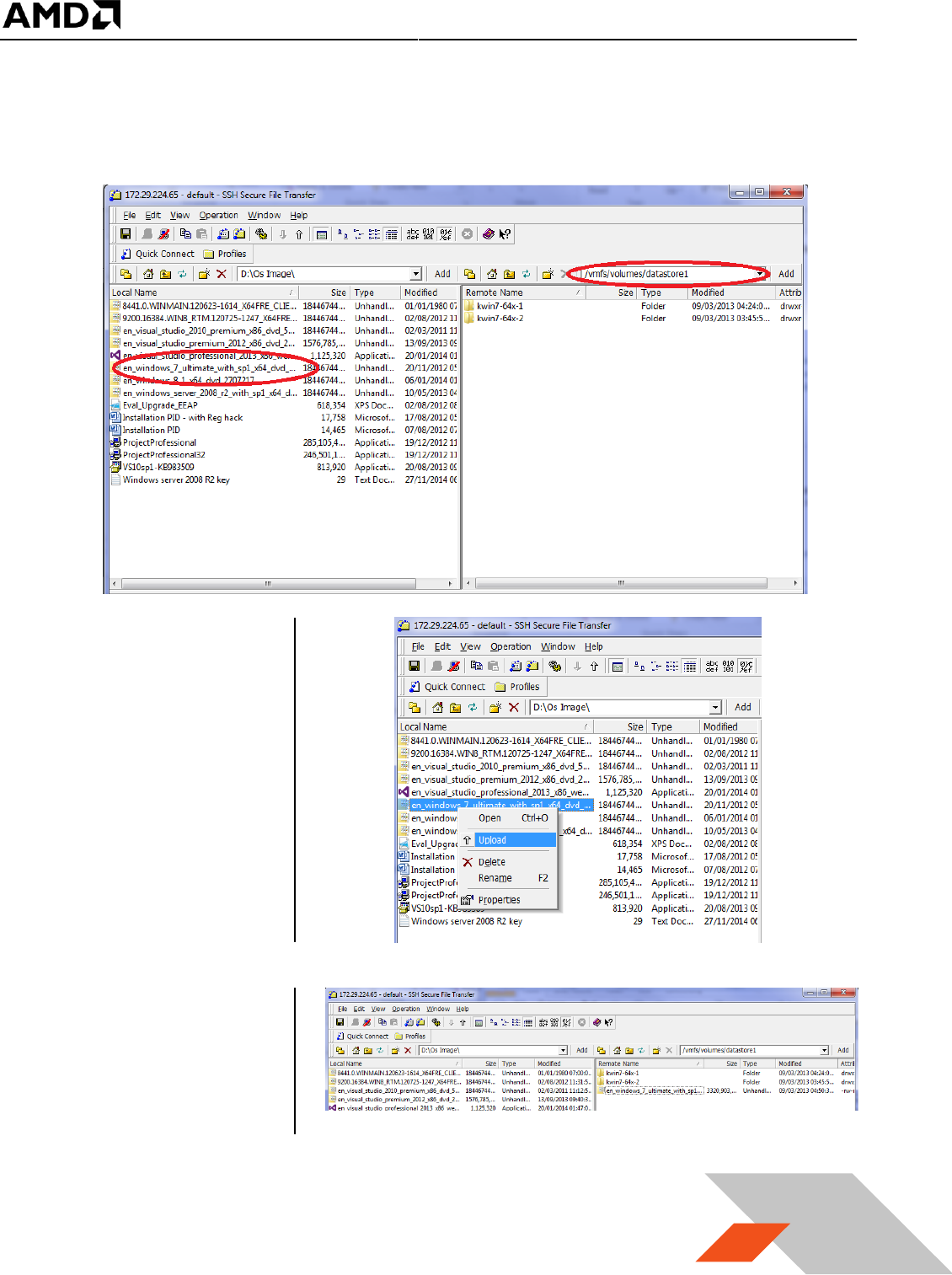Image resolution: width=952 pixels, height=1275 pixels.
Task: Choose ASCII transfer mode icon in top window
Action: point(413,234)
